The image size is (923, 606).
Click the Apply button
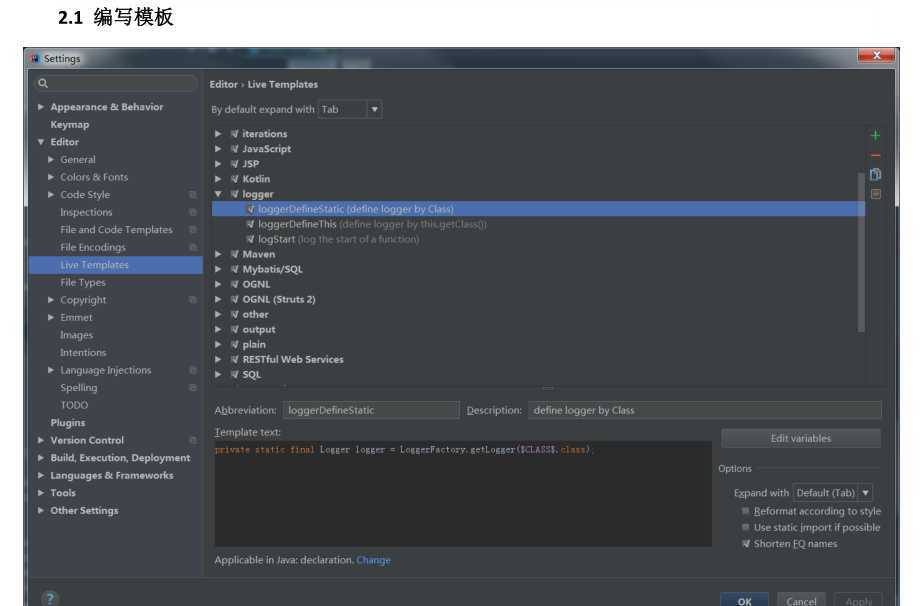pyautogui.click(x=858, y=600)
